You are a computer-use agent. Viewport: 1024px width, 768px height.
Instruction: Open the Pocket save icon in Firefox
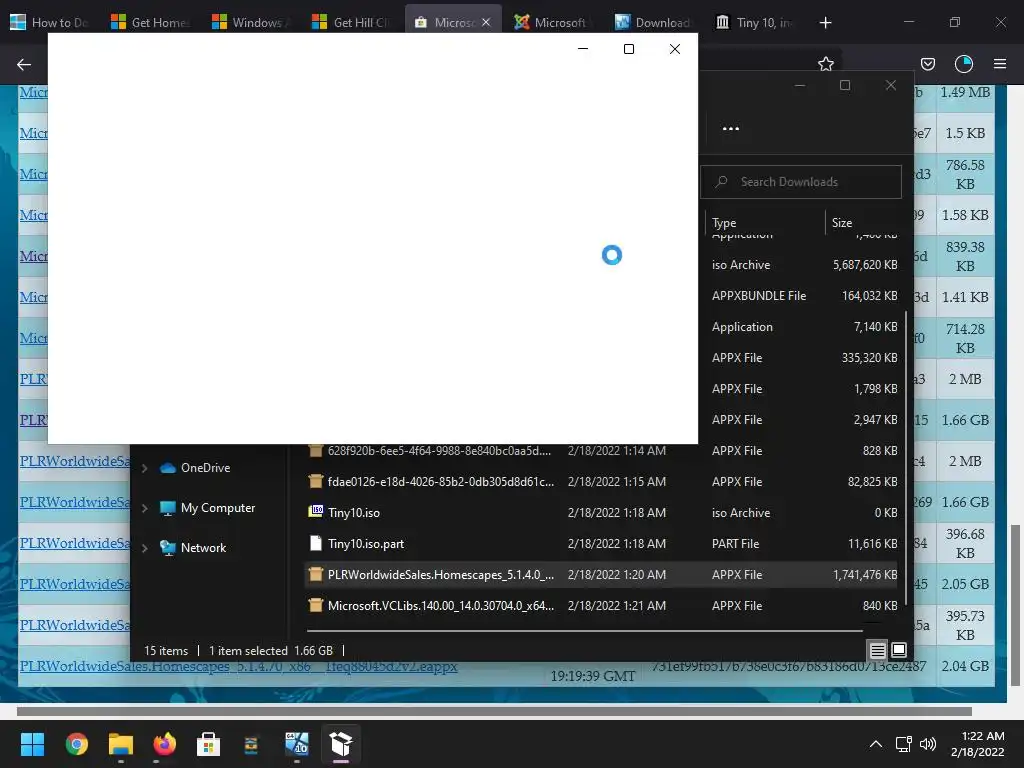(927, 64)
